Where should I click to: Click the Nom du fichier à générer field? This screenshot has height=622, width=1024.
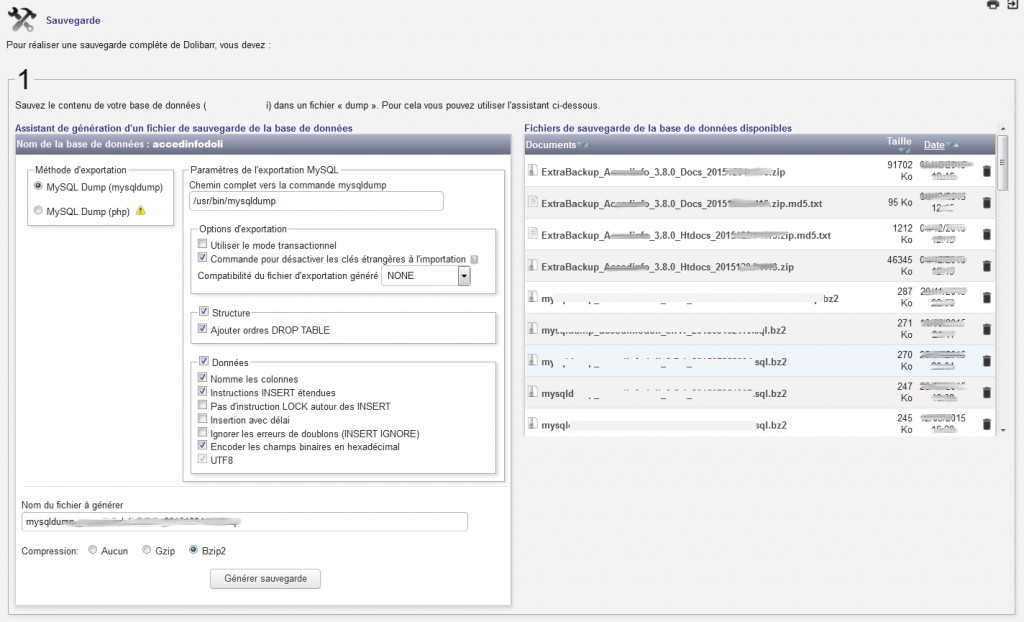point(244,521)
